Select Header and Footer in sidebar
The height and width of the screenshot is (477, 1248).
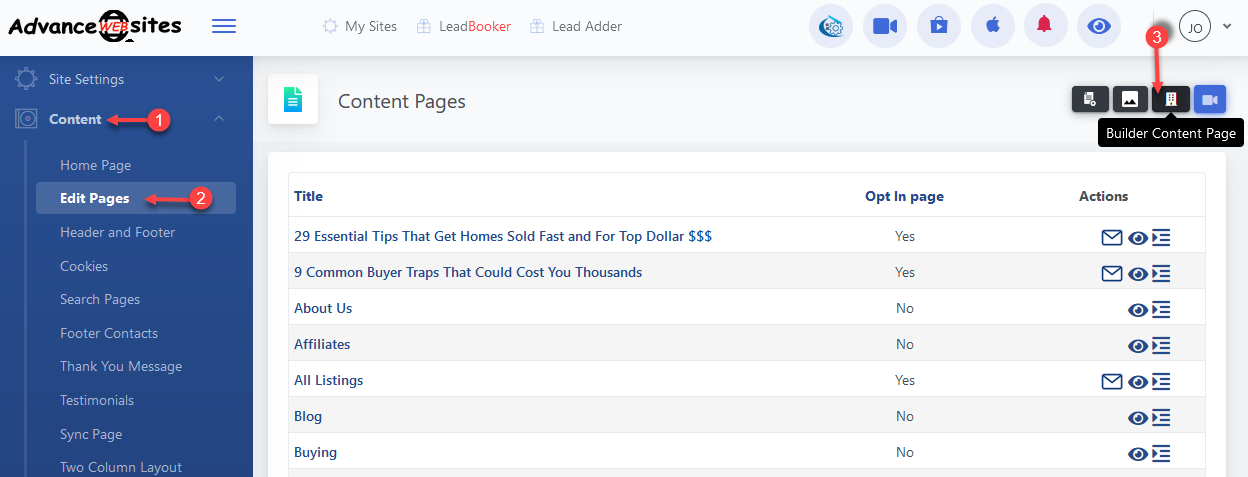tap(117, 232)
